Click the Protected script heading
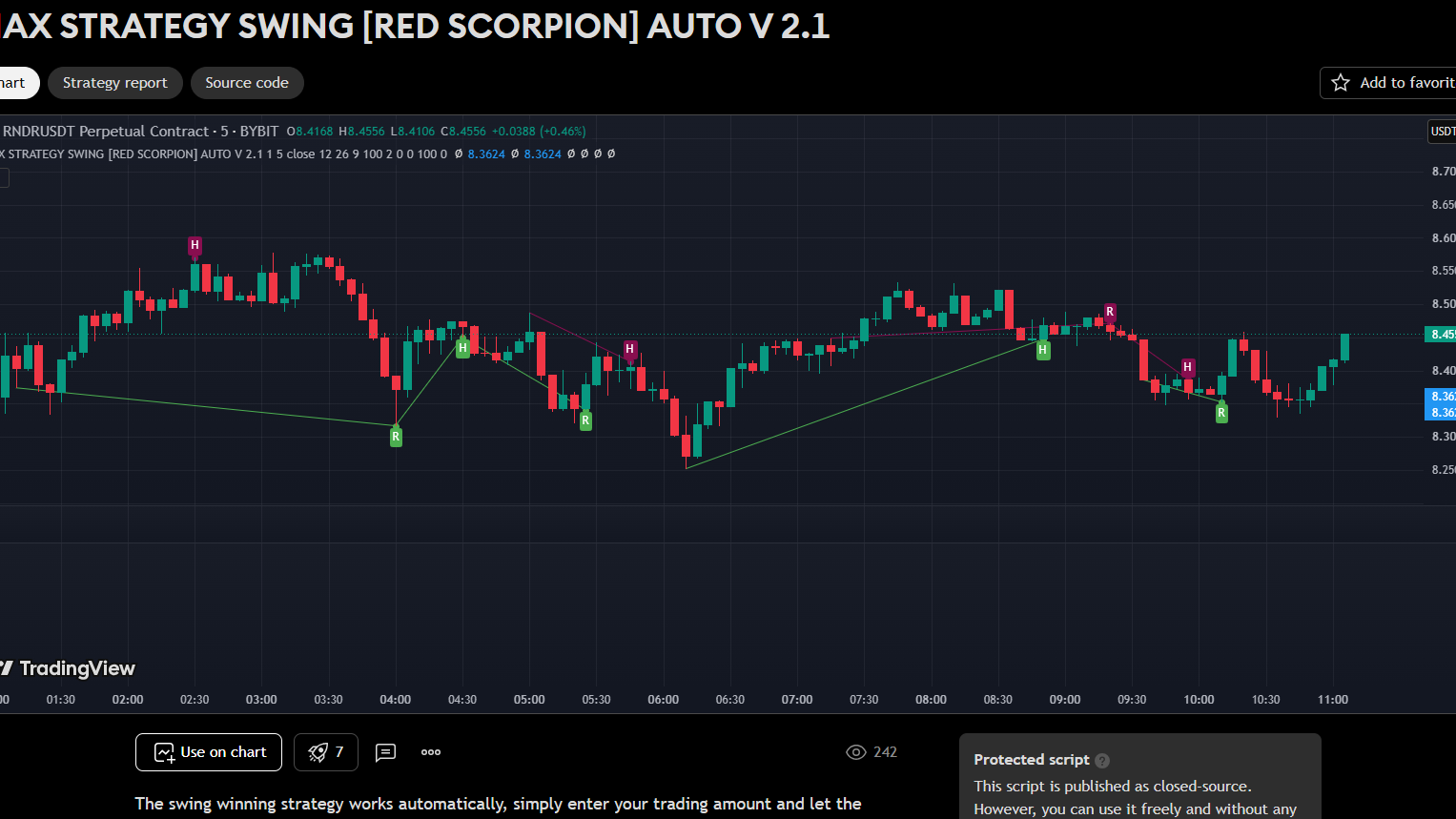The image size is (1456, 819). (x=1032, y=760)
